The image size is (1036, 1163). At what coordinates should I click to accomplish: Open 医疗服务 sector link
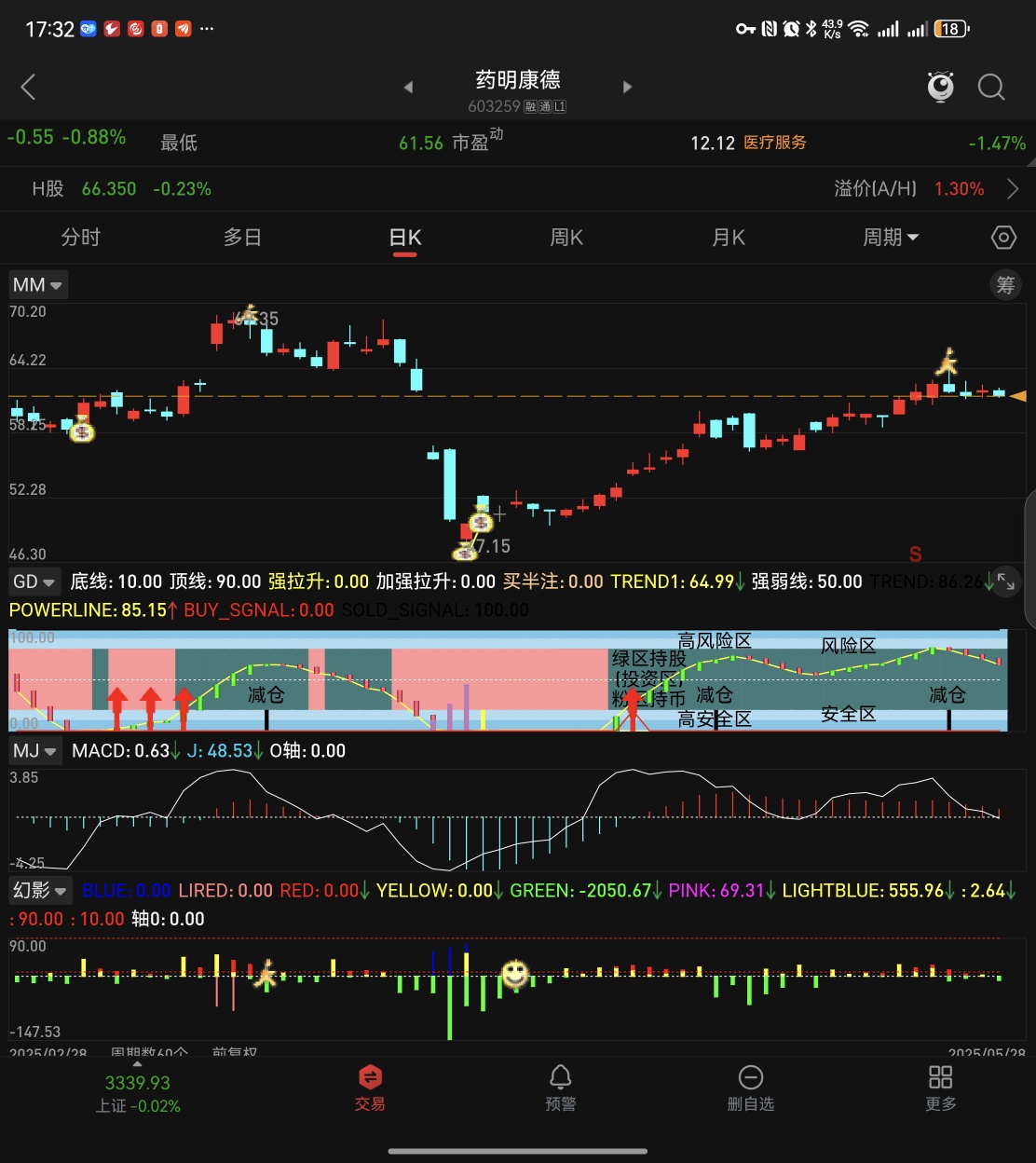775,143
